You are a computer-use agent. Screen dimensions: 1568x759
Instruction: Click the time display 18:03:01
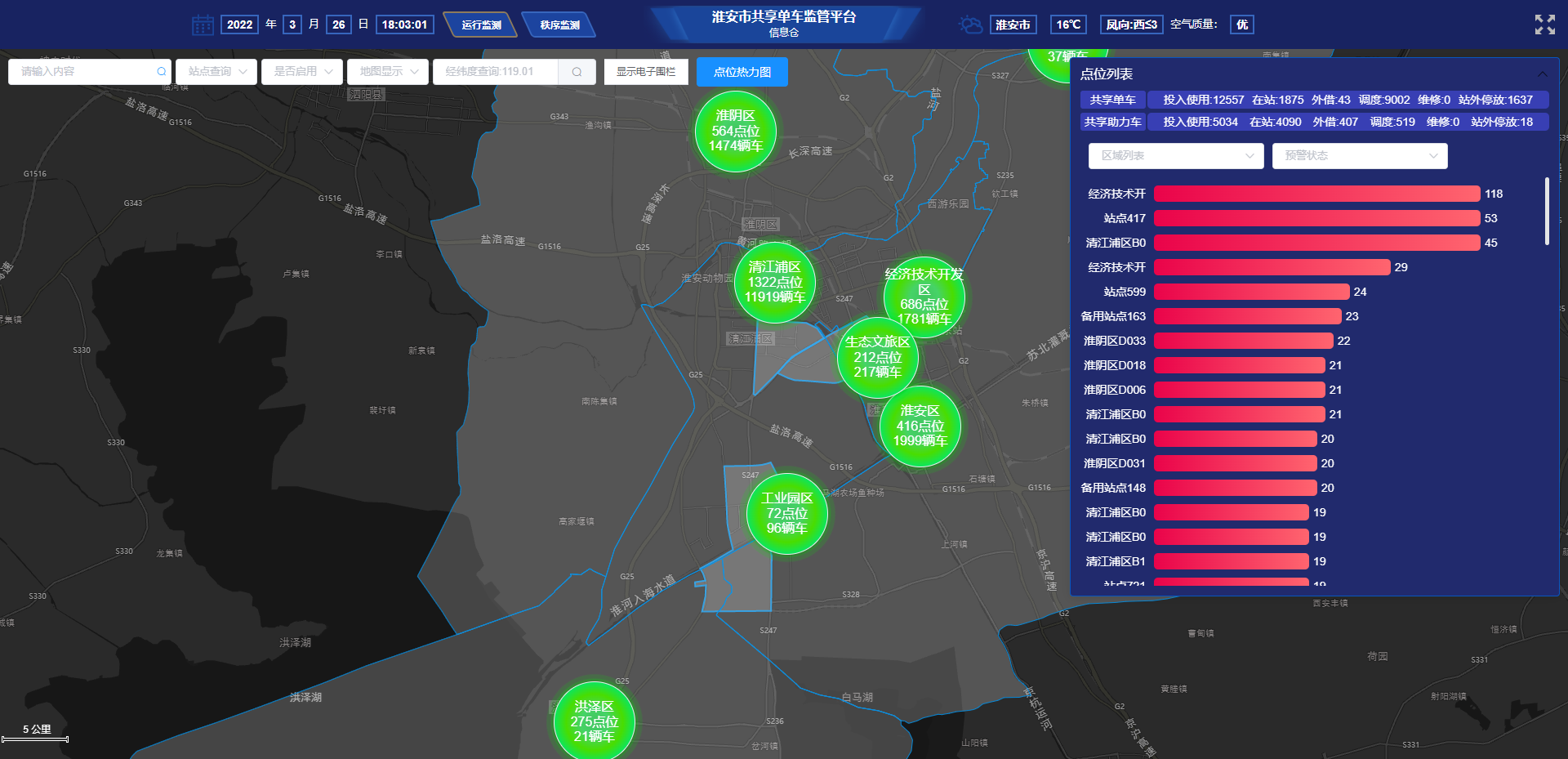tap(404, 25)
